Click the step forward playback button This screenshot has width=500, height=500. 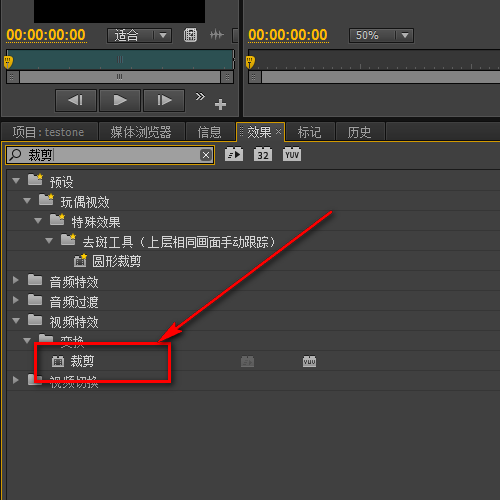[x=164, y=100]
